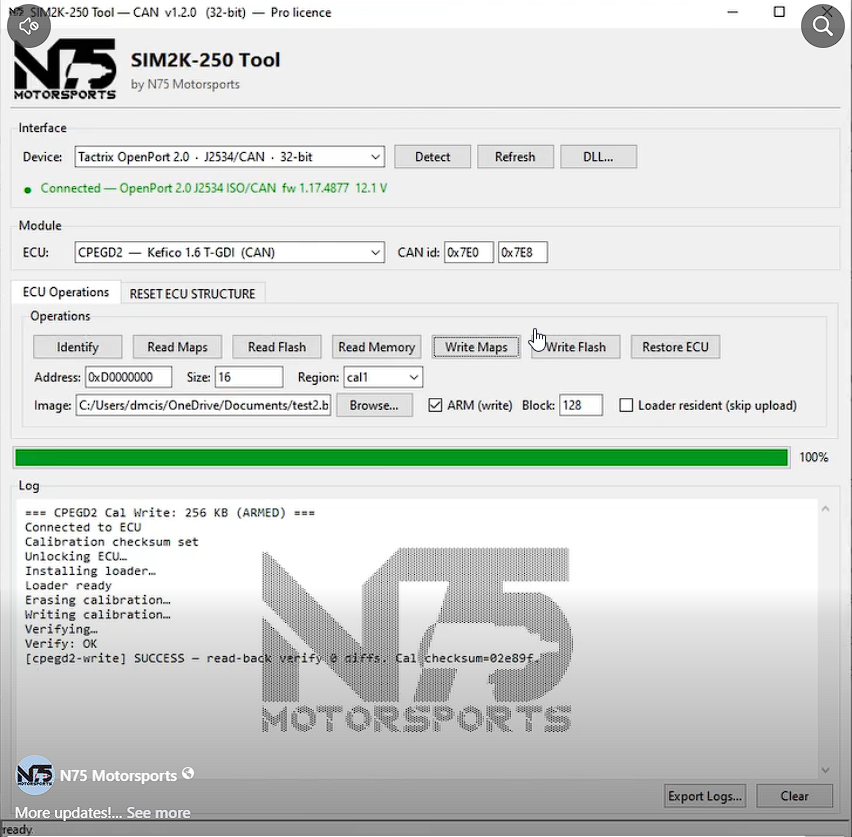This screenshot has height=837, width=852.
Task: Click the 'Loader ready' log line
Action: pyautogui.click(x=68, y=586)
